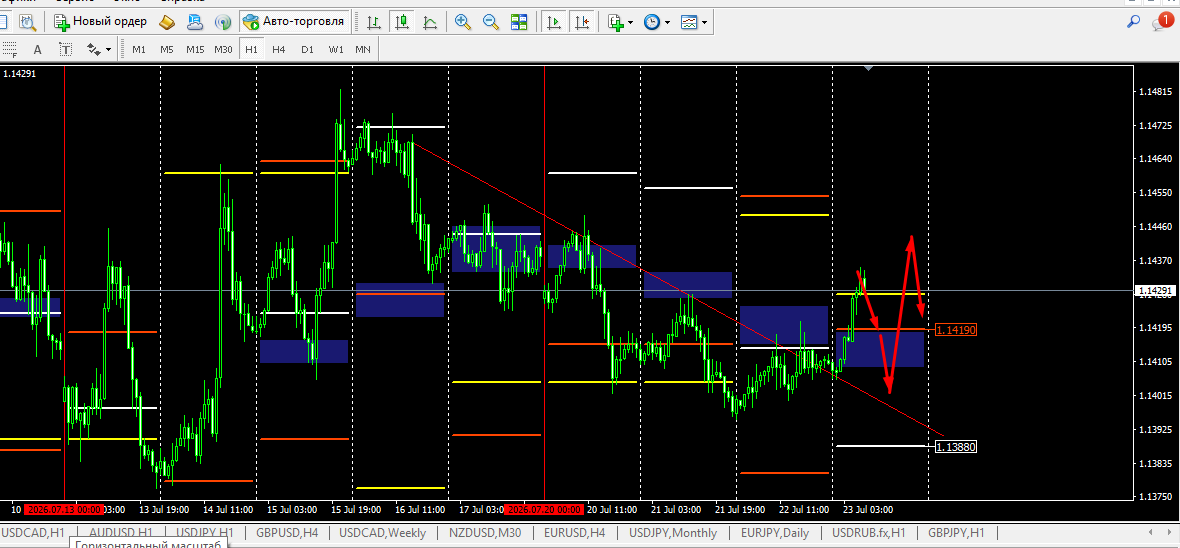Image resolution: width=1180 pixels, height=548 pixels.
Task: Open the GBPJPY,H1 chart tab
Action: coord(956,533)
